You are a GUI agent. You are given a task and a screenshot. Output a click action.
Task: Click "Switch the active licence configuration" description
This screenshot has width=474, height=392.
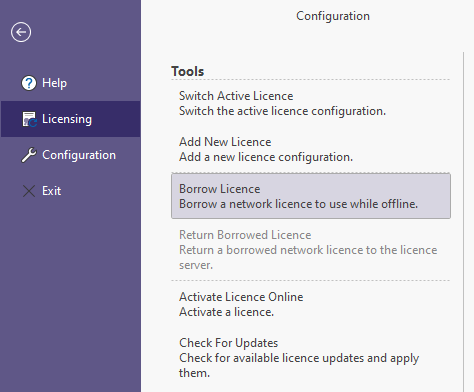click(282, 111)
